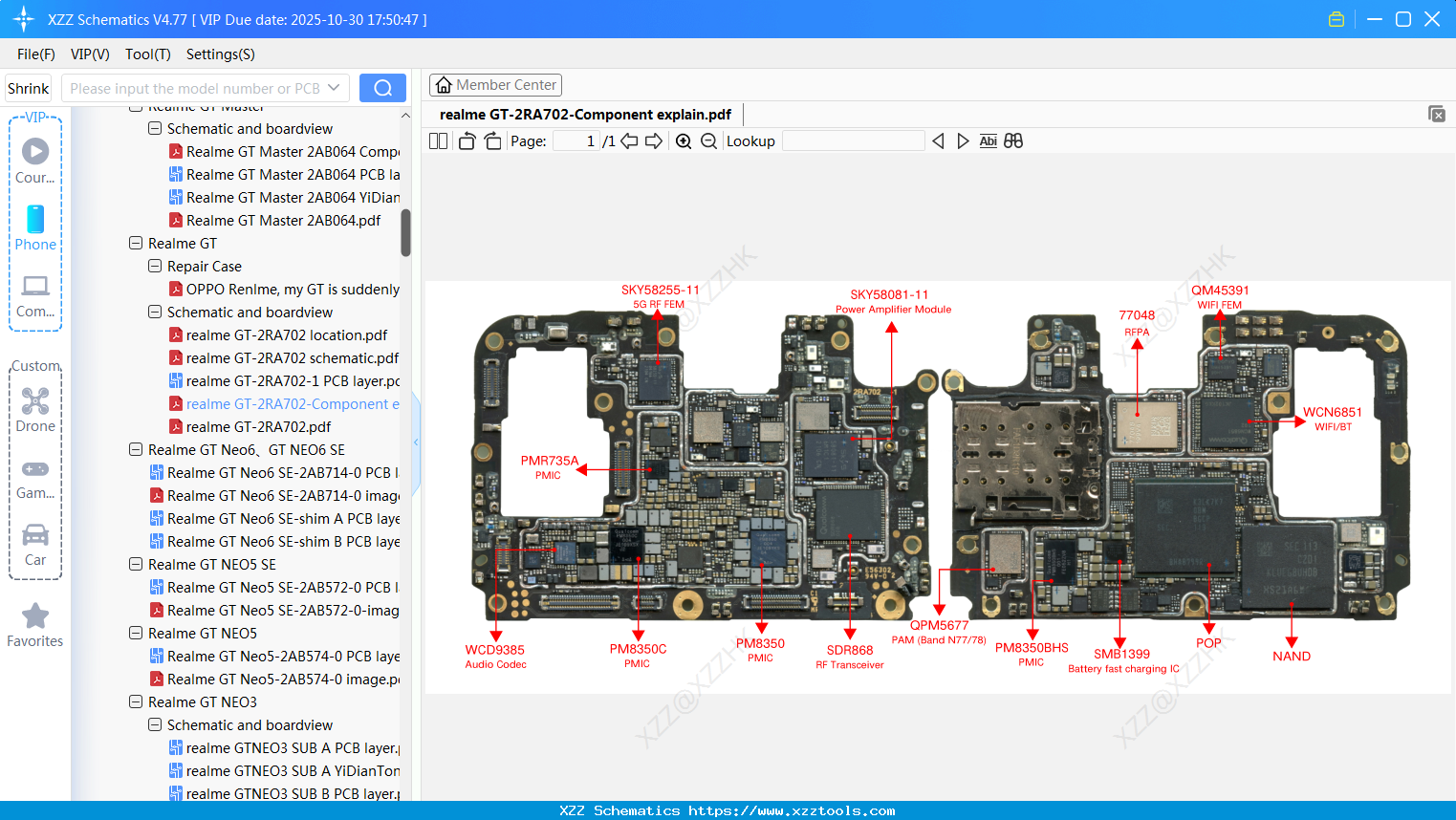The image size is (1456, 820).
Task: Click into the Lookup text field
Action: click(853, 141)
